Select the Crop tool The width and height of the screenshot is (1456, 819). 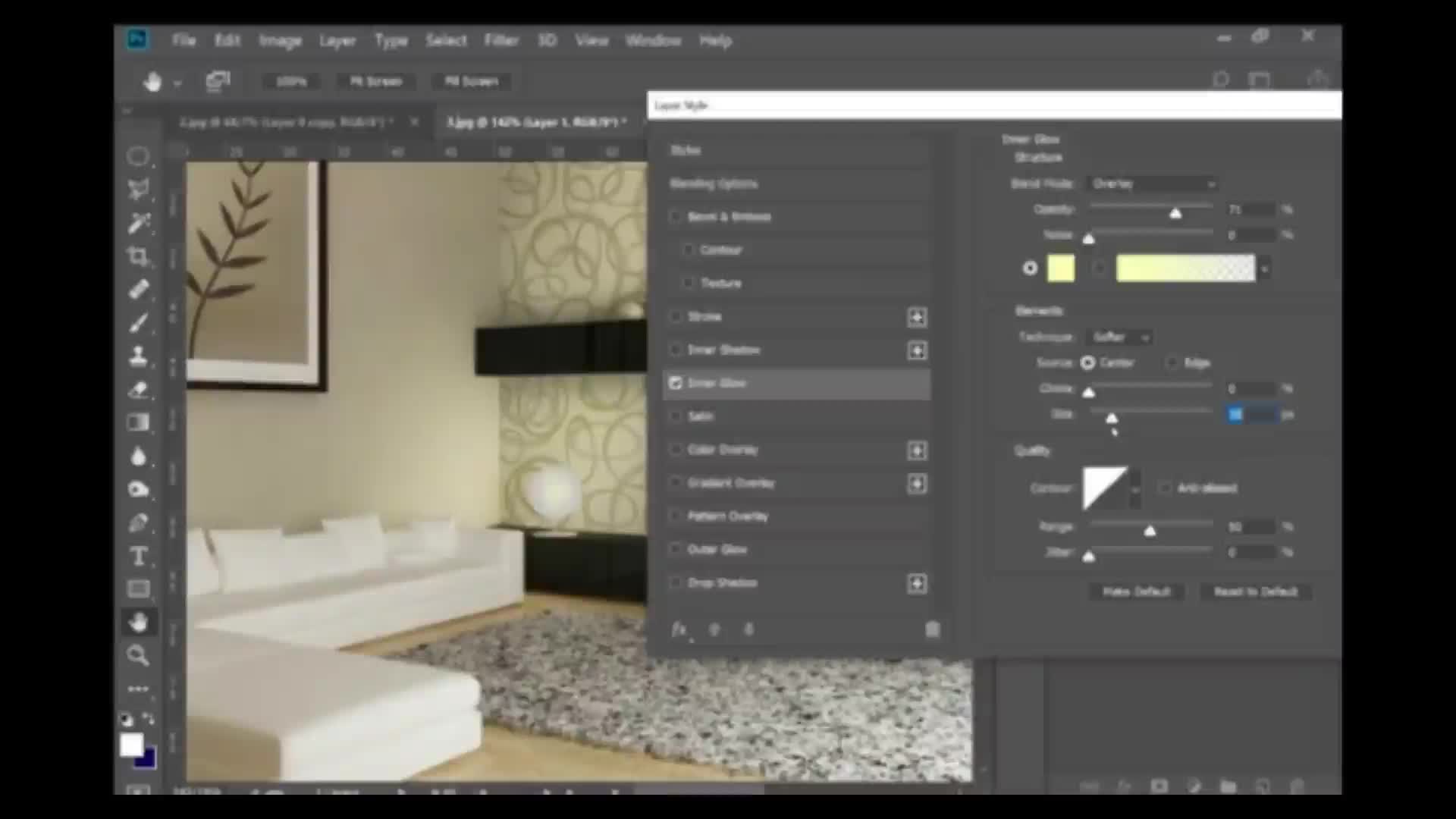coord(138,256)
